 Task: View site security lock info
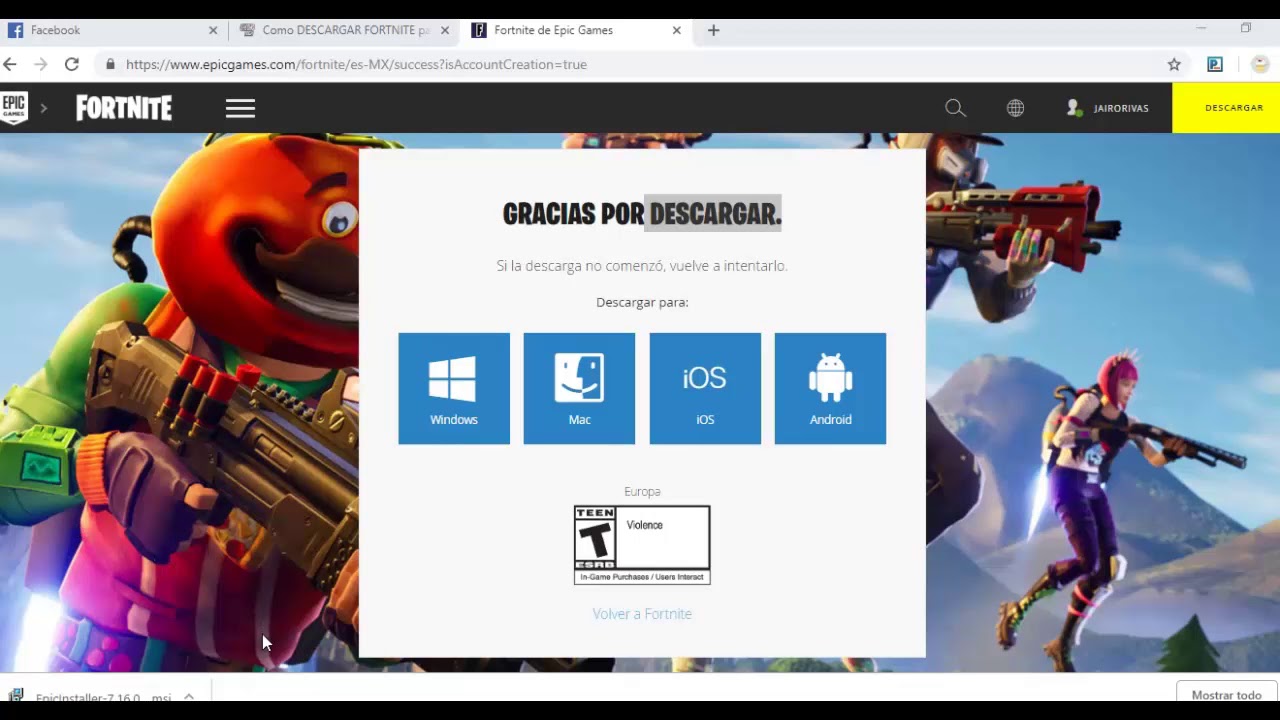[111, 64]
